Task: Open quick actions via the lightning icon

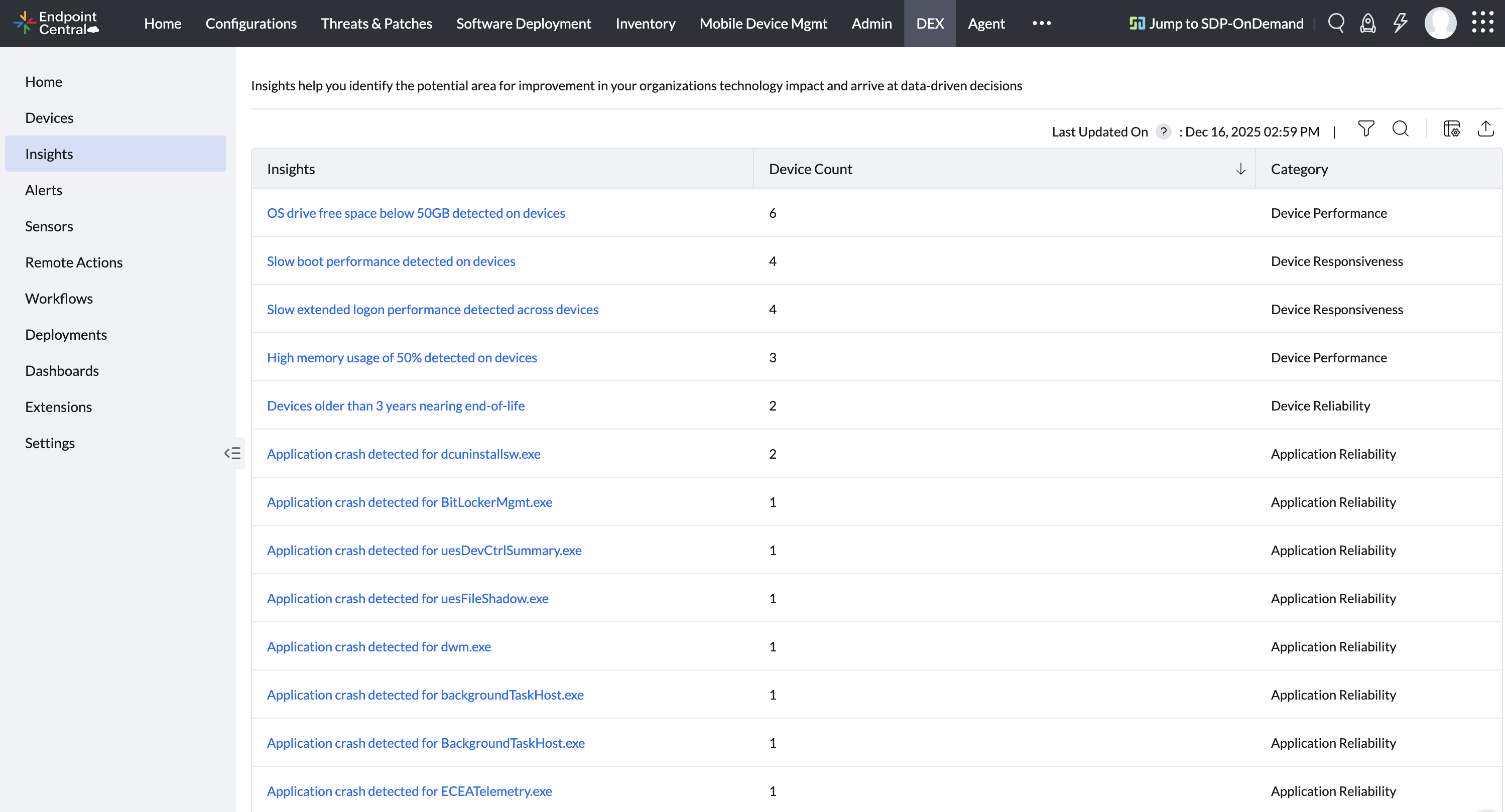Action: [x=1400, y=24]
